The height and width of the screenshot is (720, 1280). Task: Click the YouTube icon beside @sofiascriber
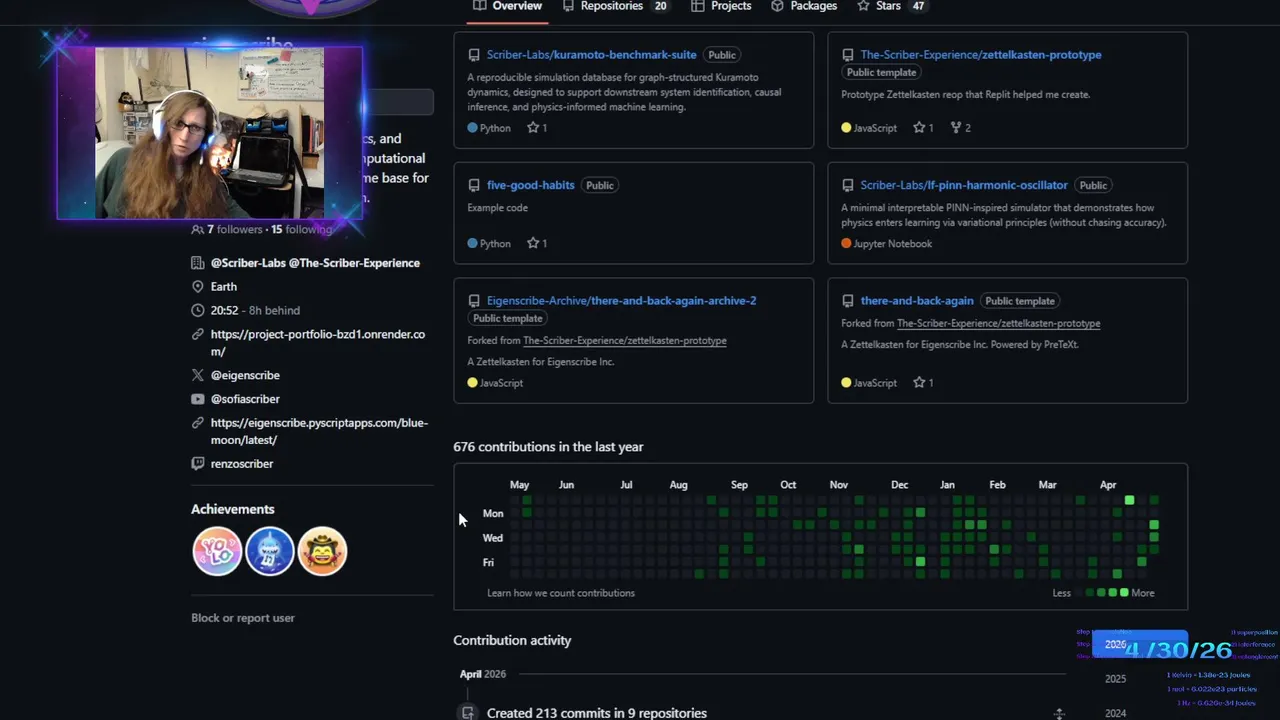coord(198,399)
